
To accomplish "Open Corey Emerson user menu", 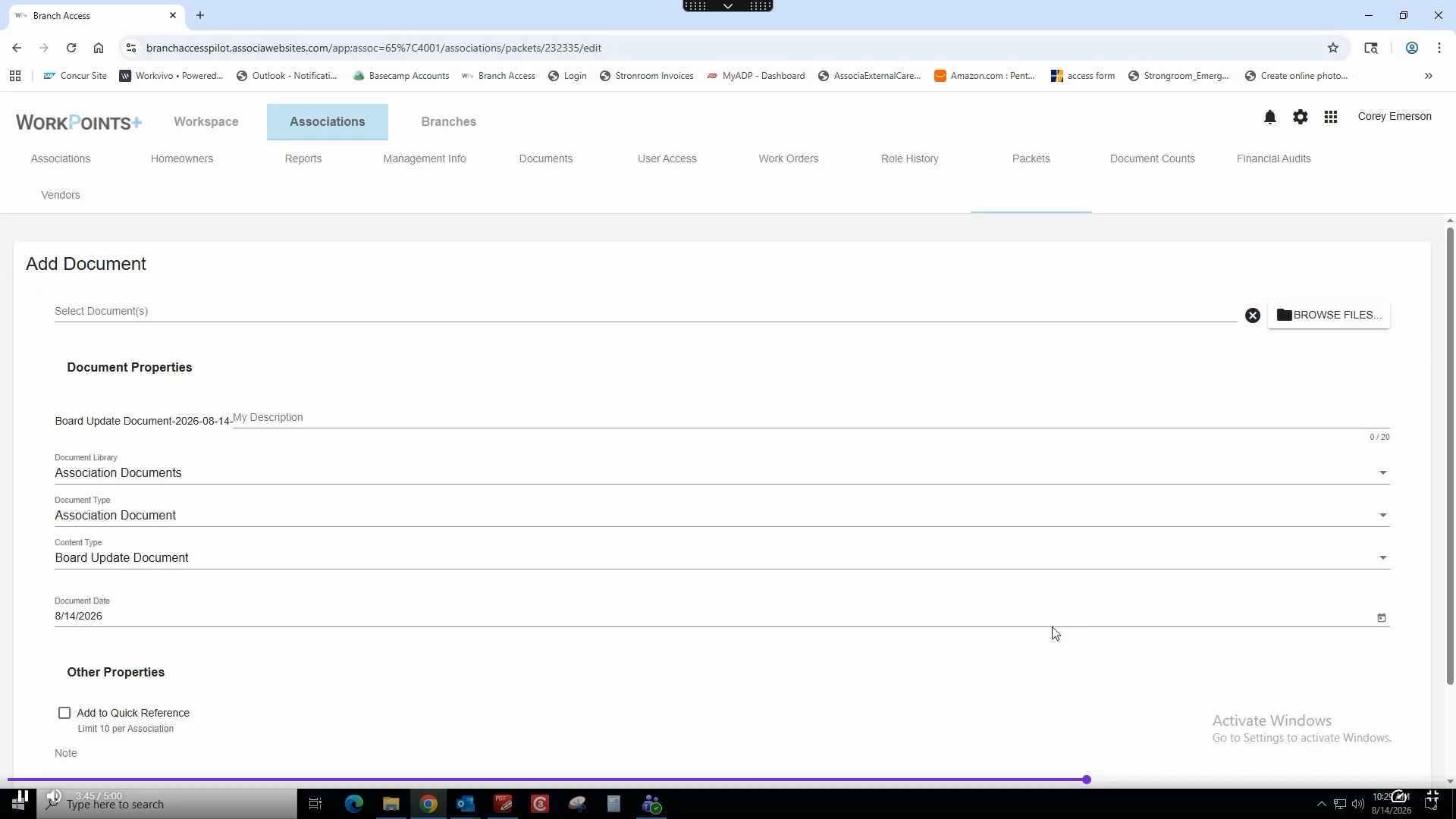I will 1395,117.
